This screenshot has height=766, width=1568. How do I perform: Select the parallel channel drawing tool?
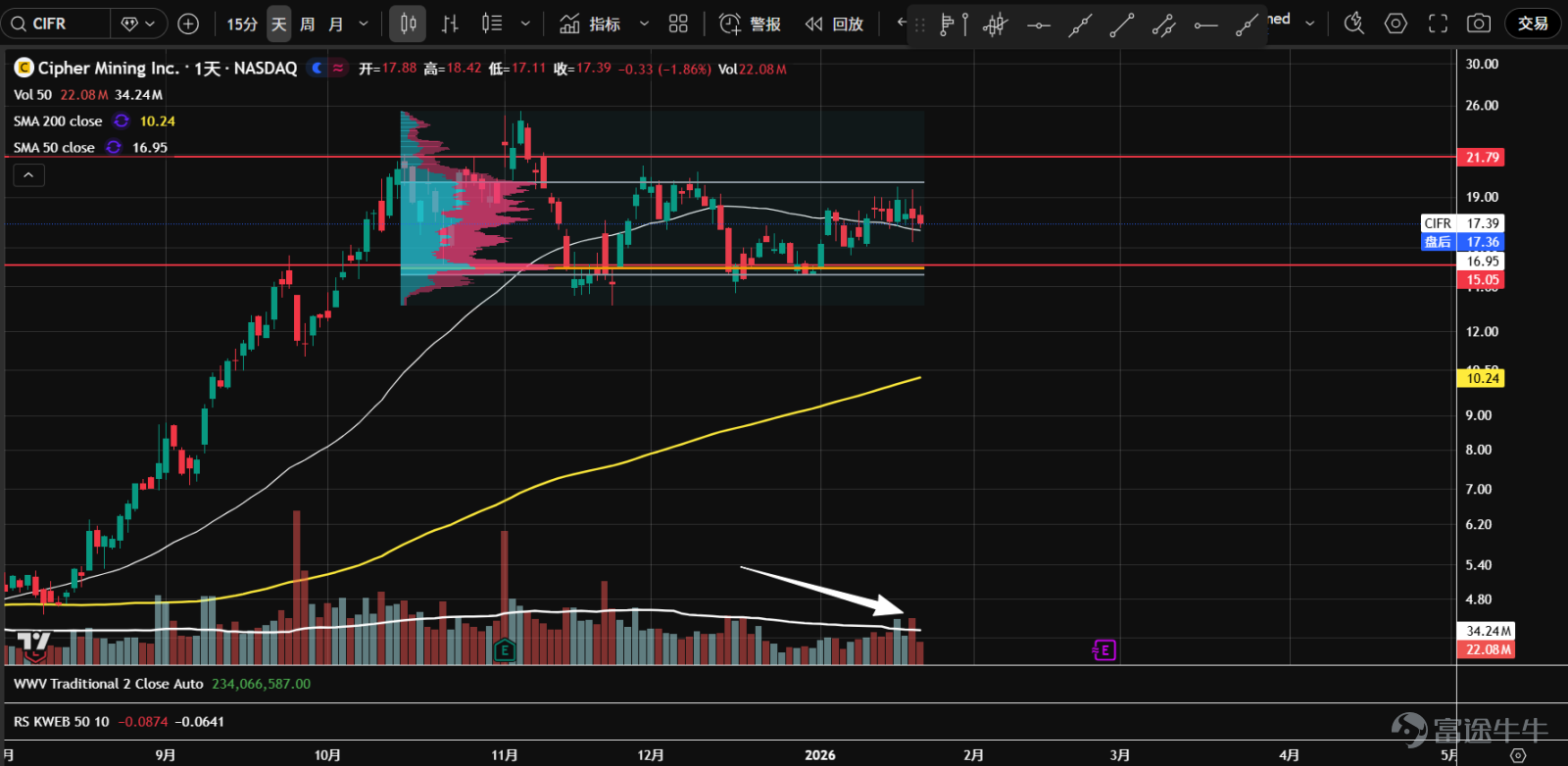click(x=1164, y=25)
